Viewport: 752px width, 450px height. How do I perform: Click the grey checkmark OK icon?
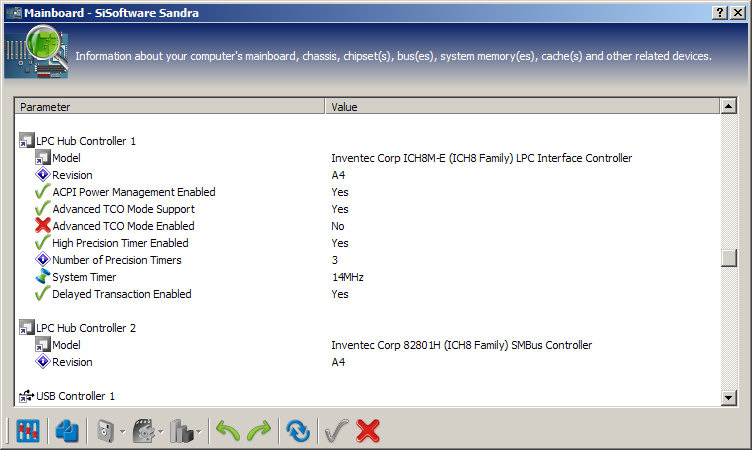pyautogui.click(x=337, y=431)
